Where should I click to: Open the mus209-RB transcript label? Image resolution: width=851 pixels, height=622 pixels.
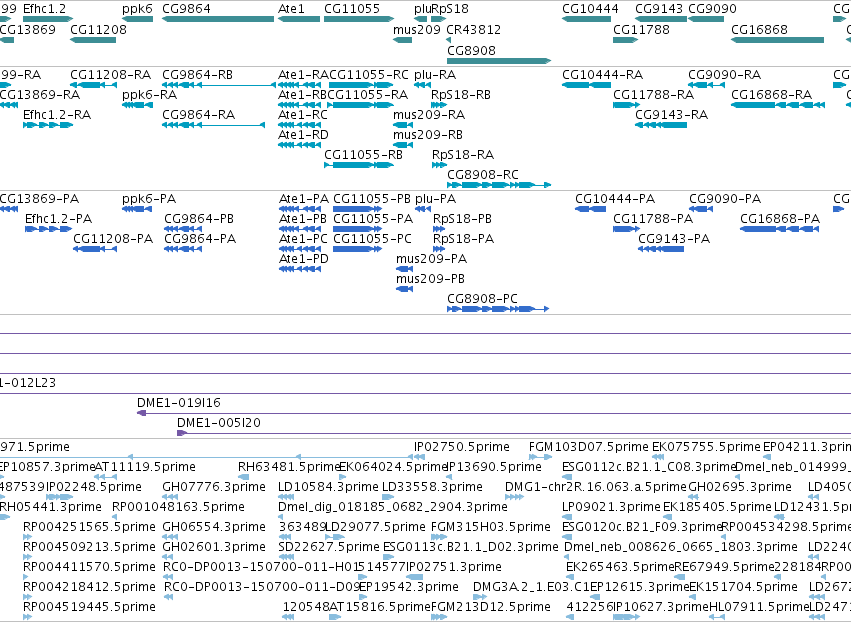pyautogui.click(x=428, y=135)
